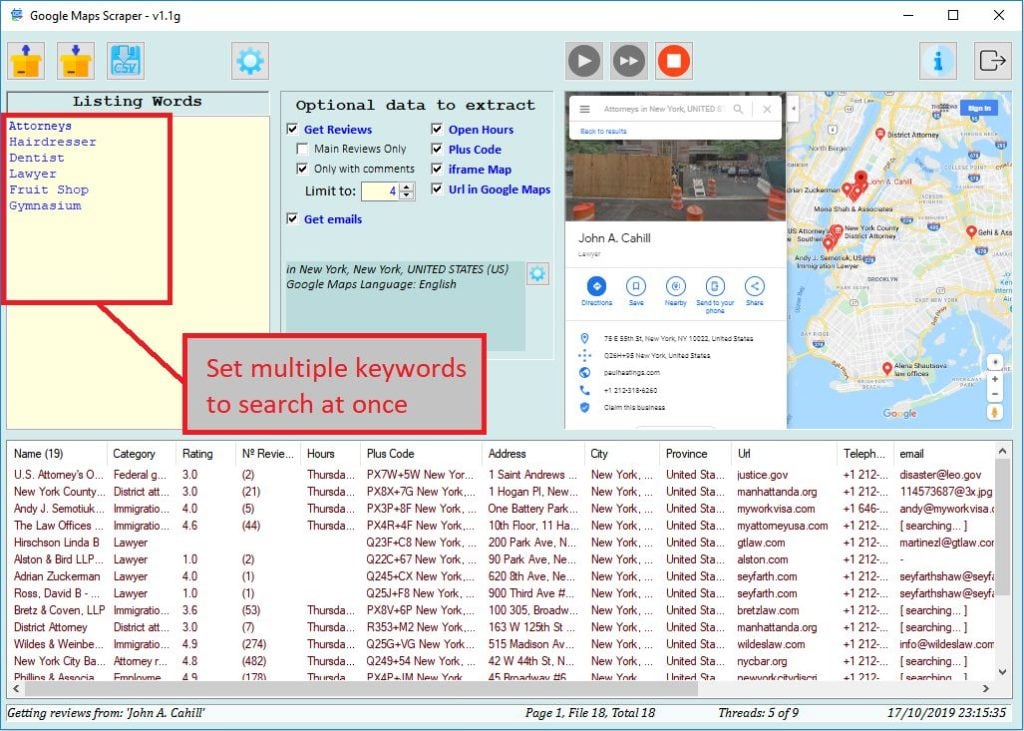Toggle the Get emails checkbox

click(292, 219)
